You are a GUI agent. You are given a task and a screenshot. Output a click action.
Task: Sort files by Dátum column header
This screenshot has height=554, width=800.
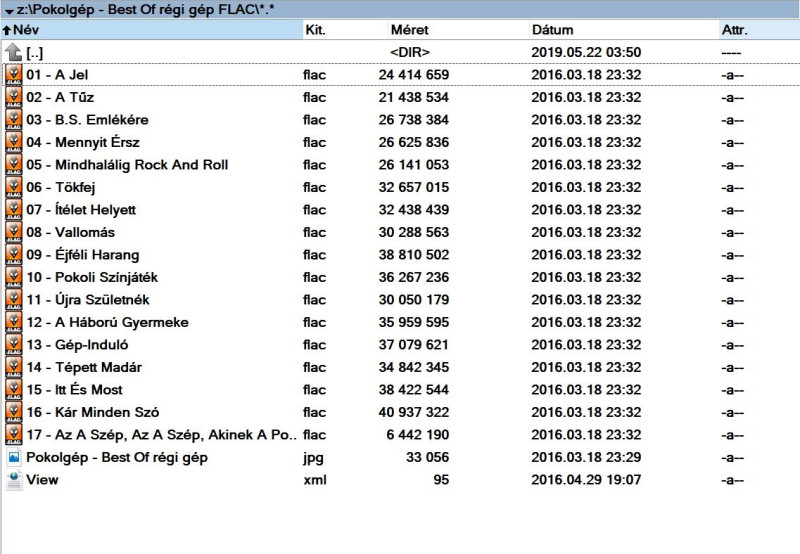pyautogui.click(x=623, y=30)
